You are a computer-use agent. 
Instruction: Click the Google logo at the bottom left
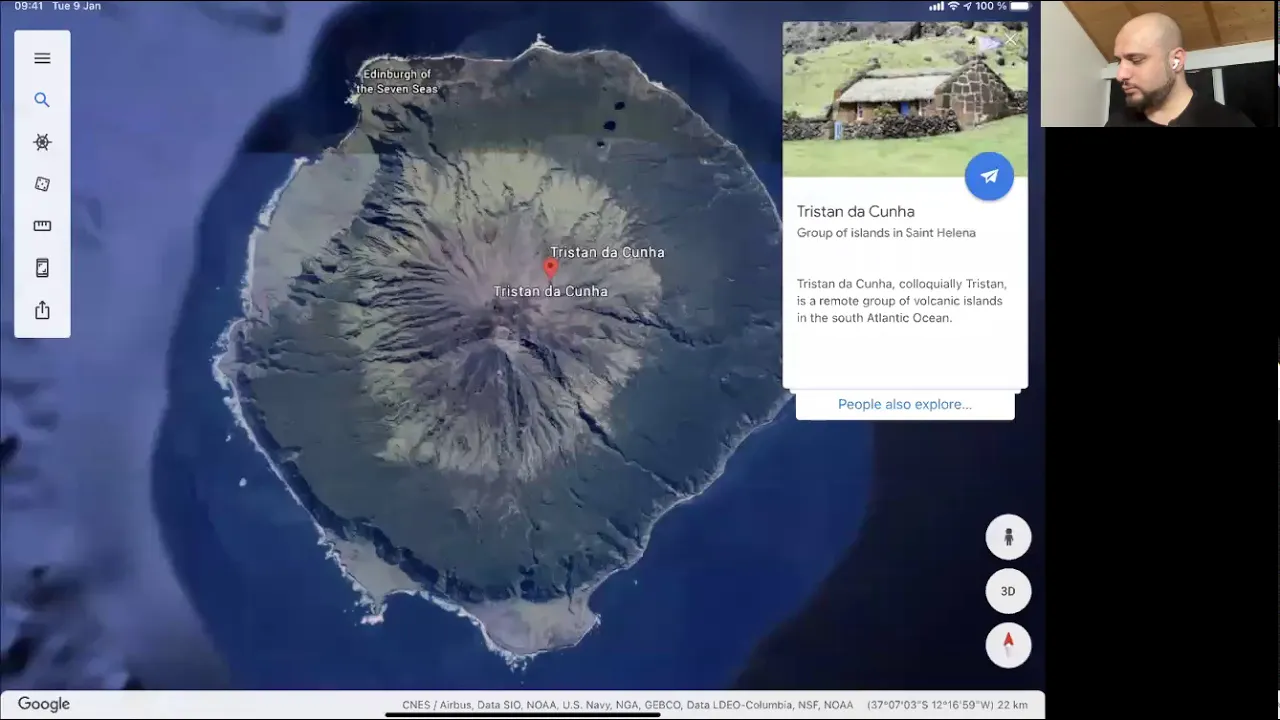[44, 704]
